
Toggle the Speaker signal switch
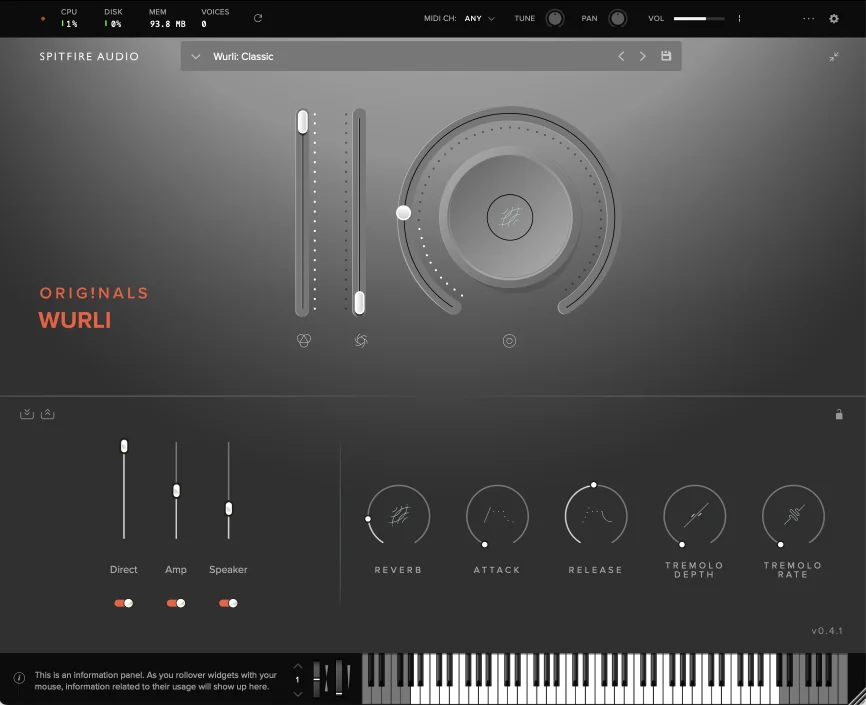[228, 603]
